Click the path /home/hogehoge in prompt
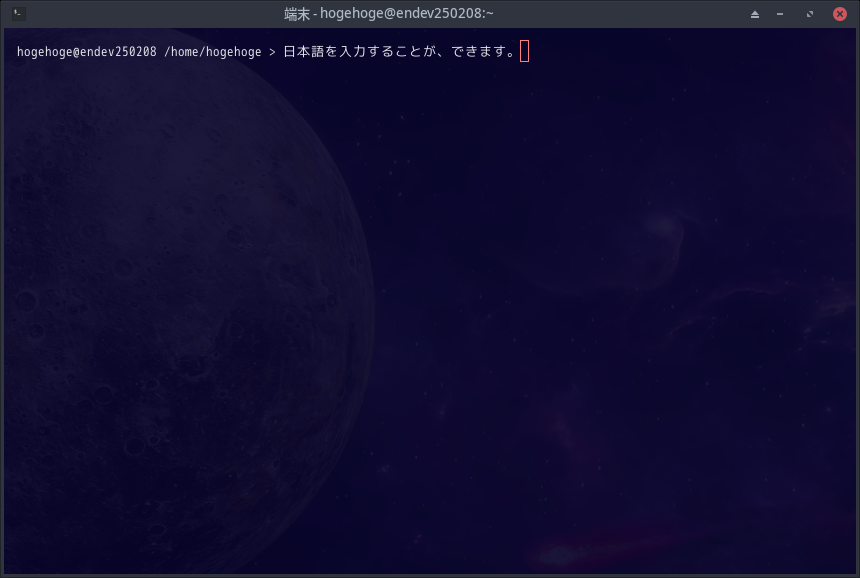Image resolution: width=860 pixels, height=578 pixels. click(213, 52)
